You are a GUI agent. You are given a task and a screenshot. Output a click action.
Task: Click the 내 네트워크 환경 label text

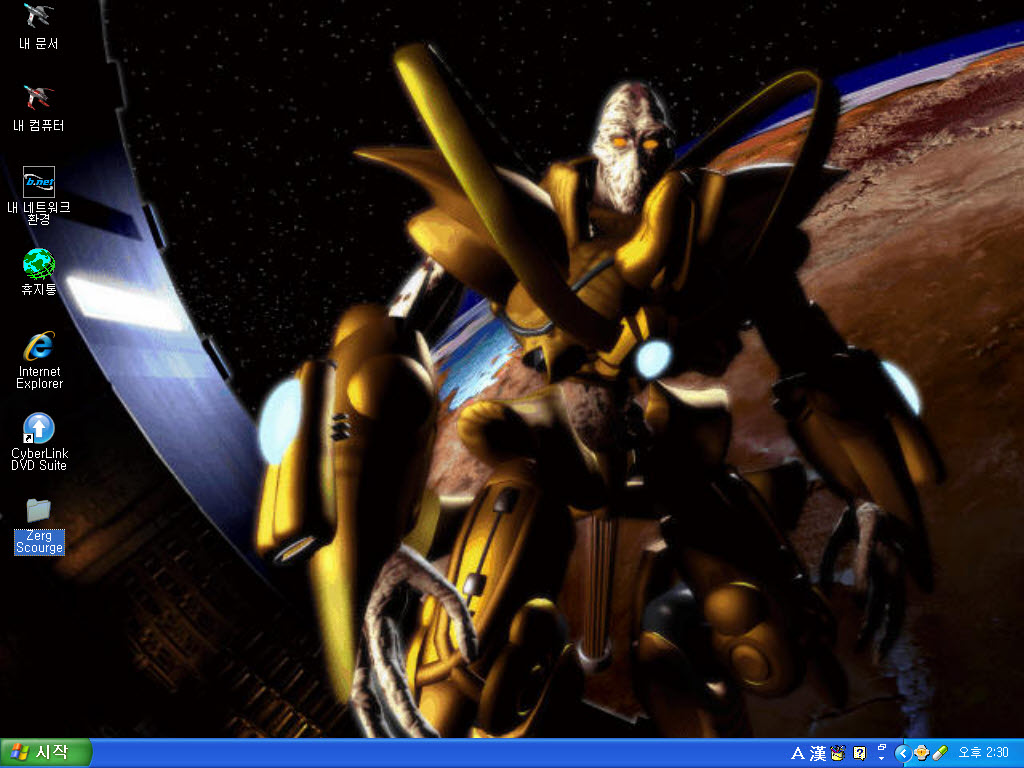click(39, 213)
